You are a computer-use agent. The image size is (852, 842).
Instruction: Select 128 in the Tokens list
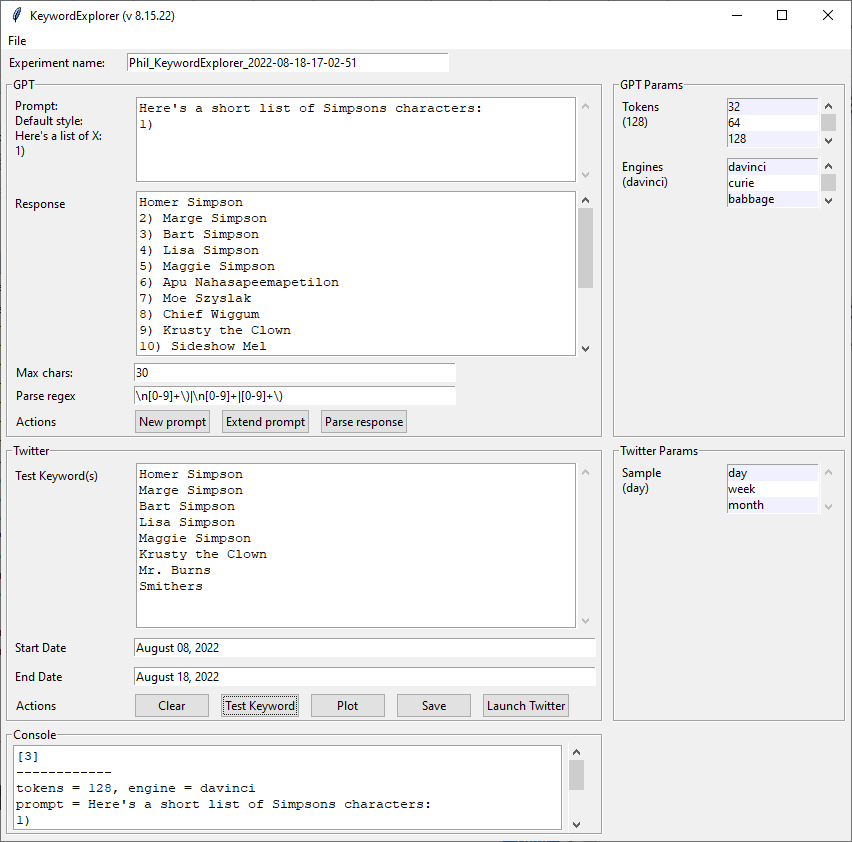click(x=772, y=139)
